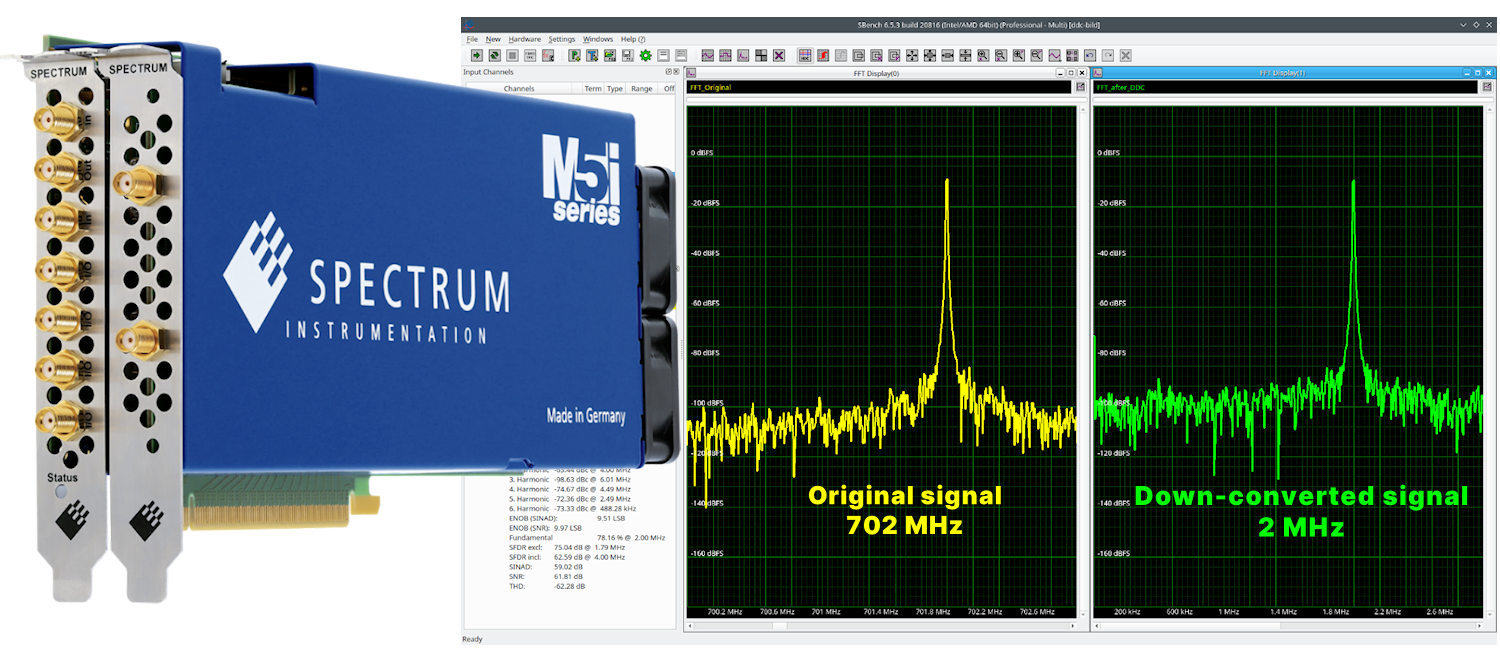Start the acquisition with the green arrow icon

pos(478,57)
